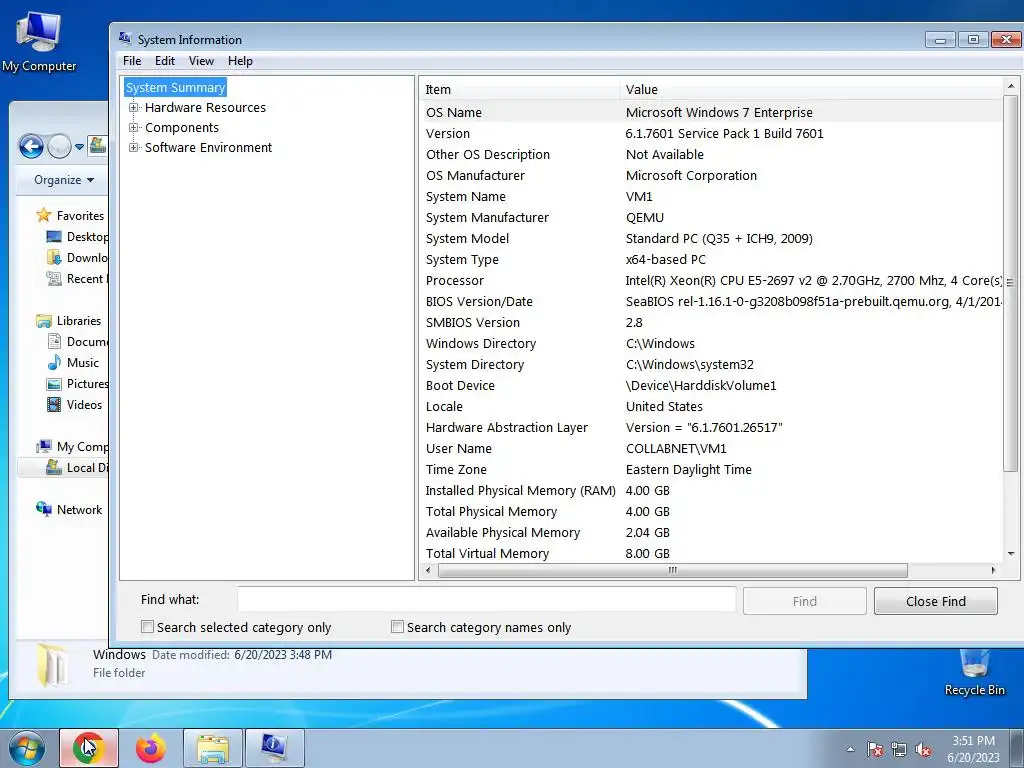Open the Organize dropdown in Explorer
Screen dimensions: 1024x768
[63, 180]
